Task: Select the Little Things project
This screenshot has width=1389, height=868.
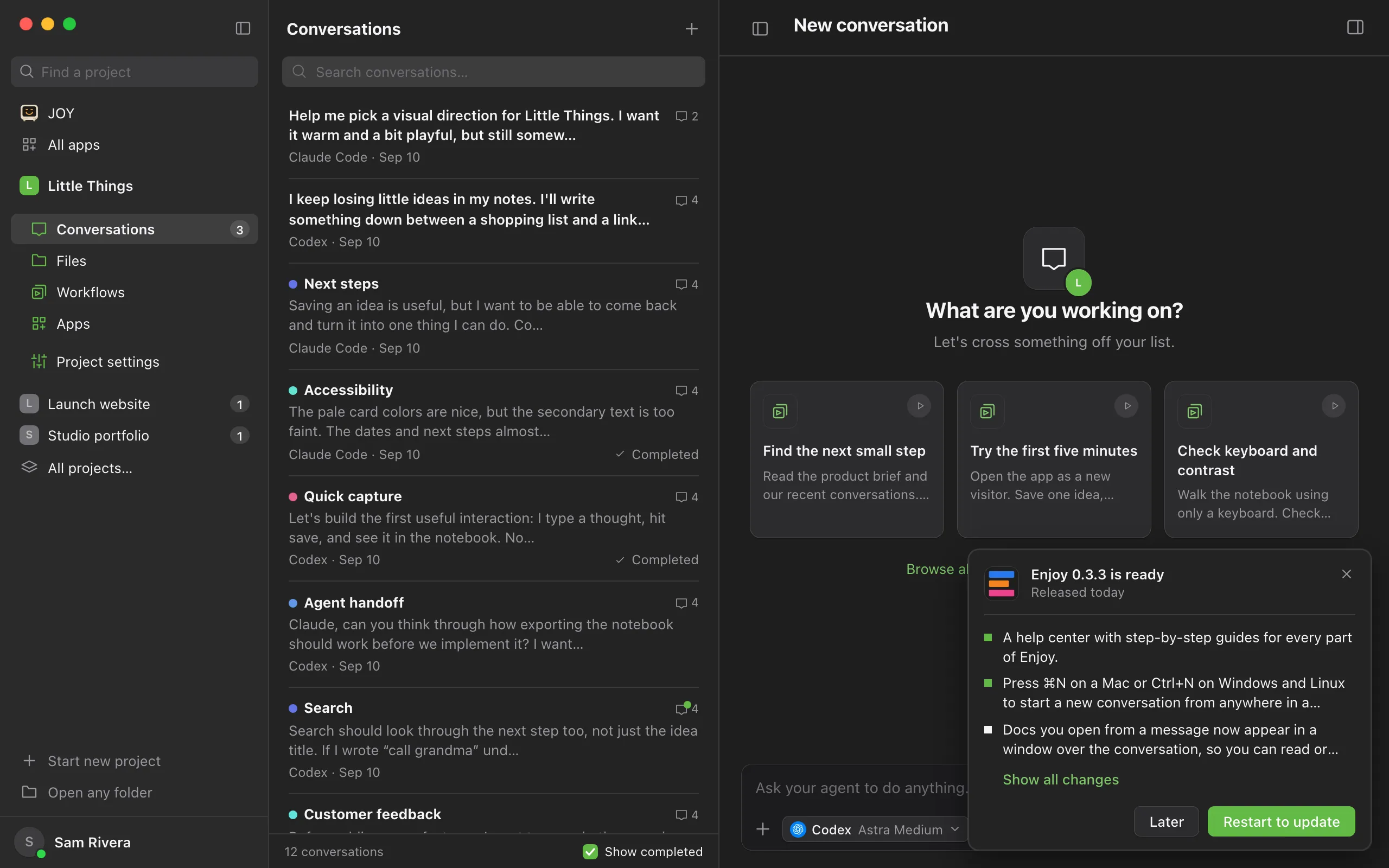Action: tap(135, 186)
